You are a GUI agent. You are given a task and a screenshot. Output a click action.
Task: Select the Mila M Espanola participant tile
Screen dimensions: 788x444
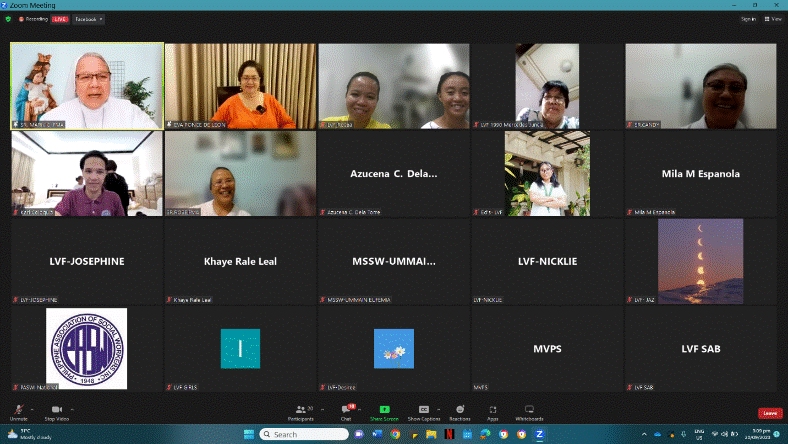click(700, 174)
